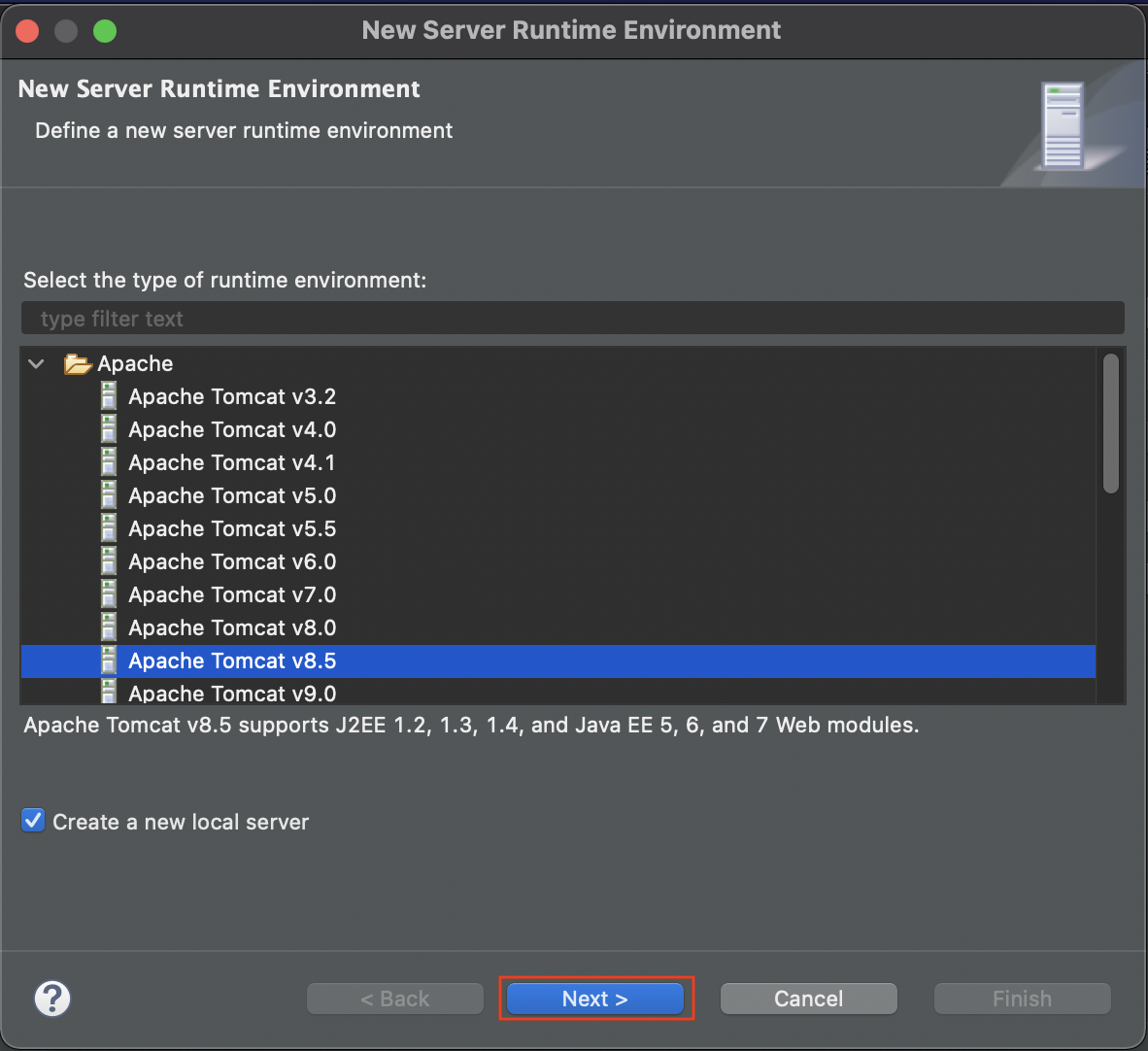This screenshot has width=1148, height=1051.
Task: Click the Apache folder icon
Action: [78, 363]
